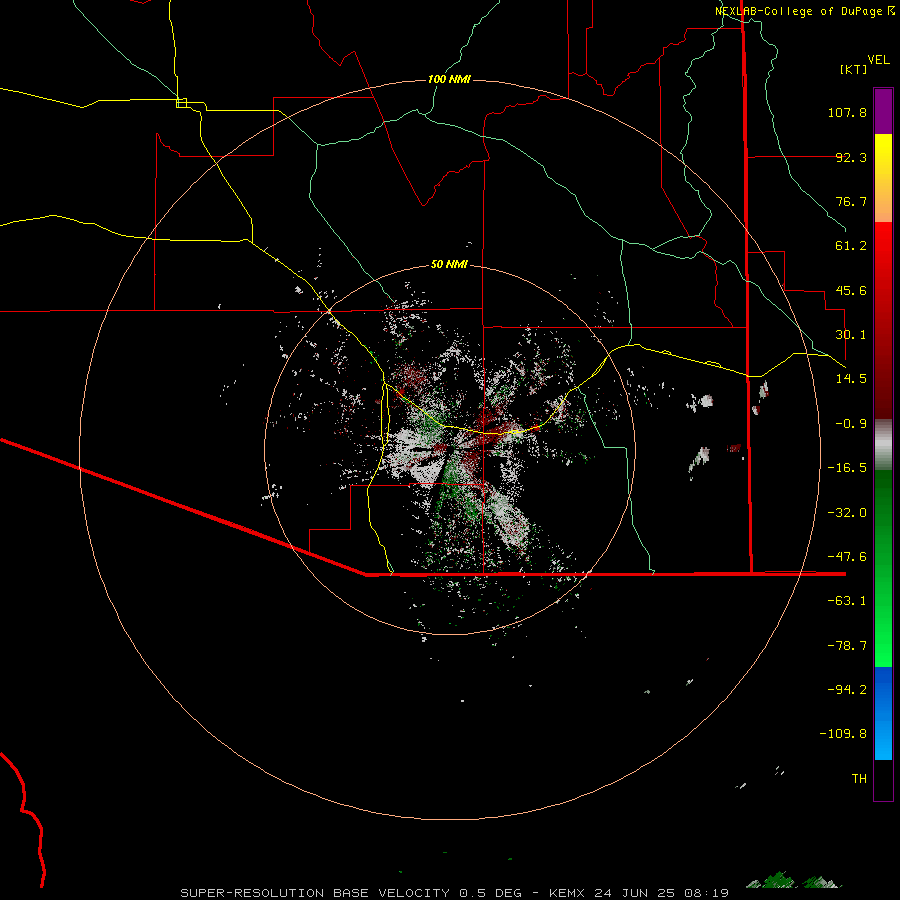
Task: Click the -47.6 velocity scale value
Action: 847,557
